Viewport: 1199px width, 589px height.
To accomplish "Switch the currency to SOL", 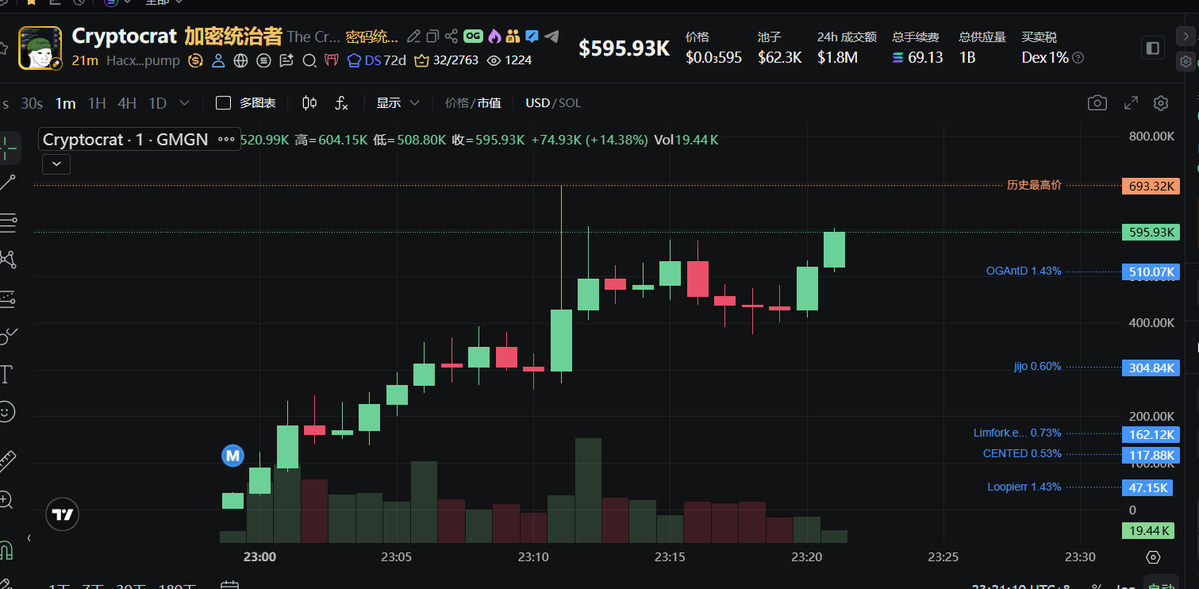I will pos(570,103).
